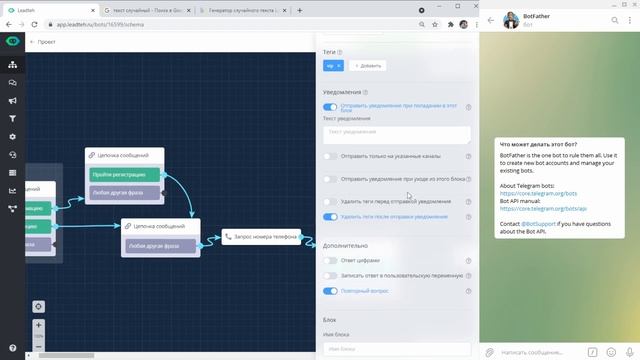The width and height of the screenshot is (640, 360).
Task: Click the Добавить tag button
Action: click(x=368, y=66)
